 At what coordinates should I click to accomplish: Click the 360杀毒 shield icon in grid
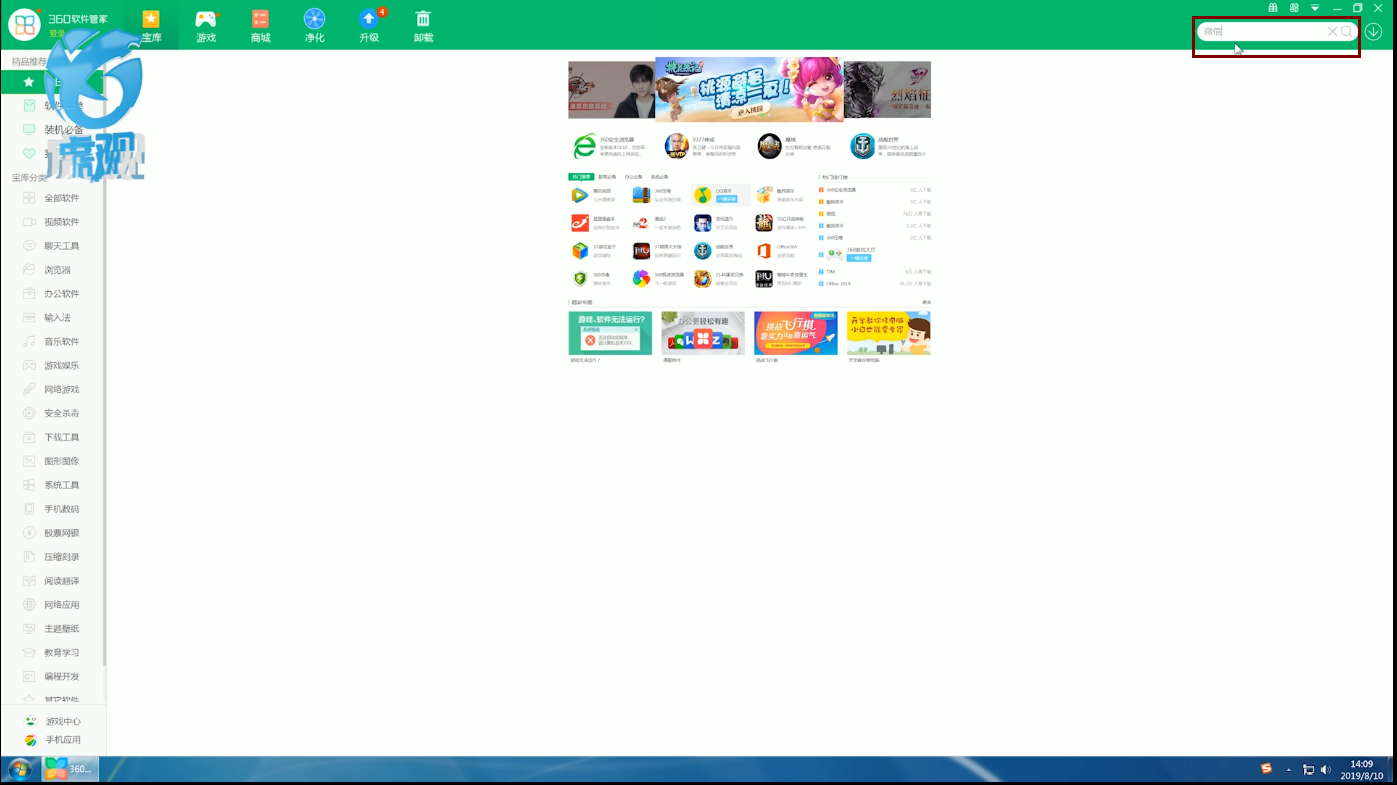(580, 279)
